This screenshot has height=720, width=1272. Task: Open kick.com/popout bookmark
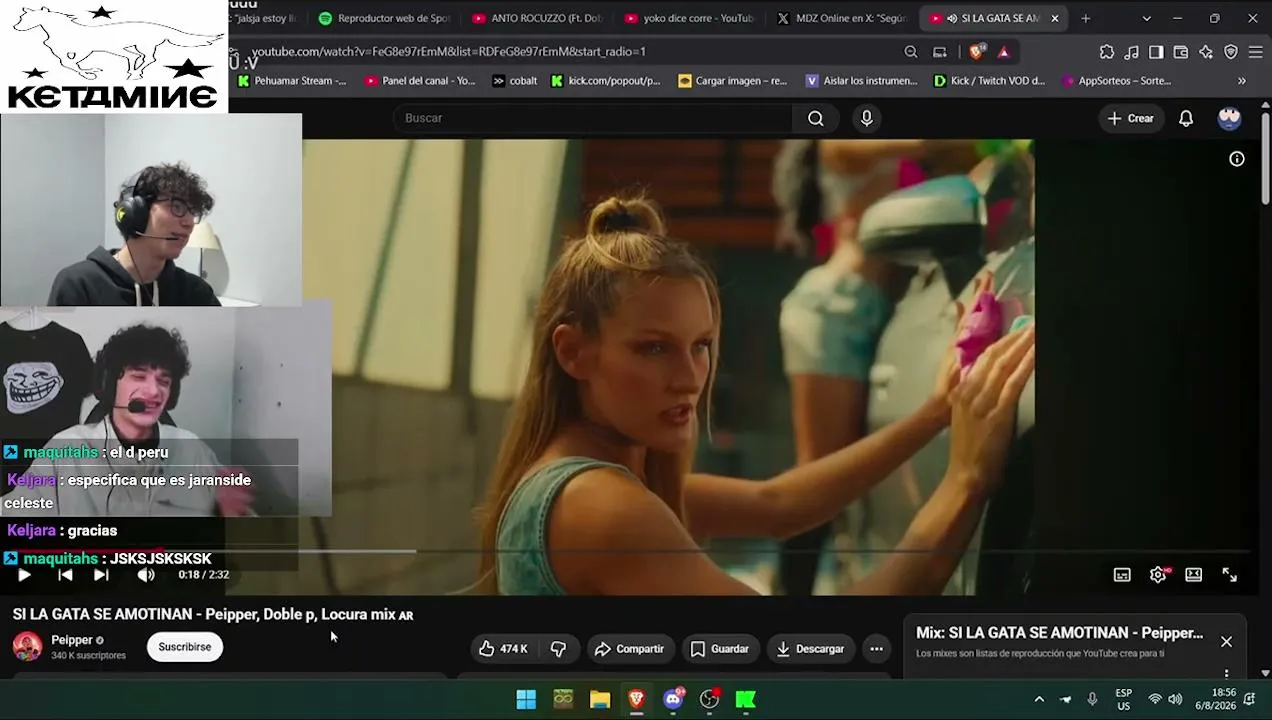click(606, 81)
